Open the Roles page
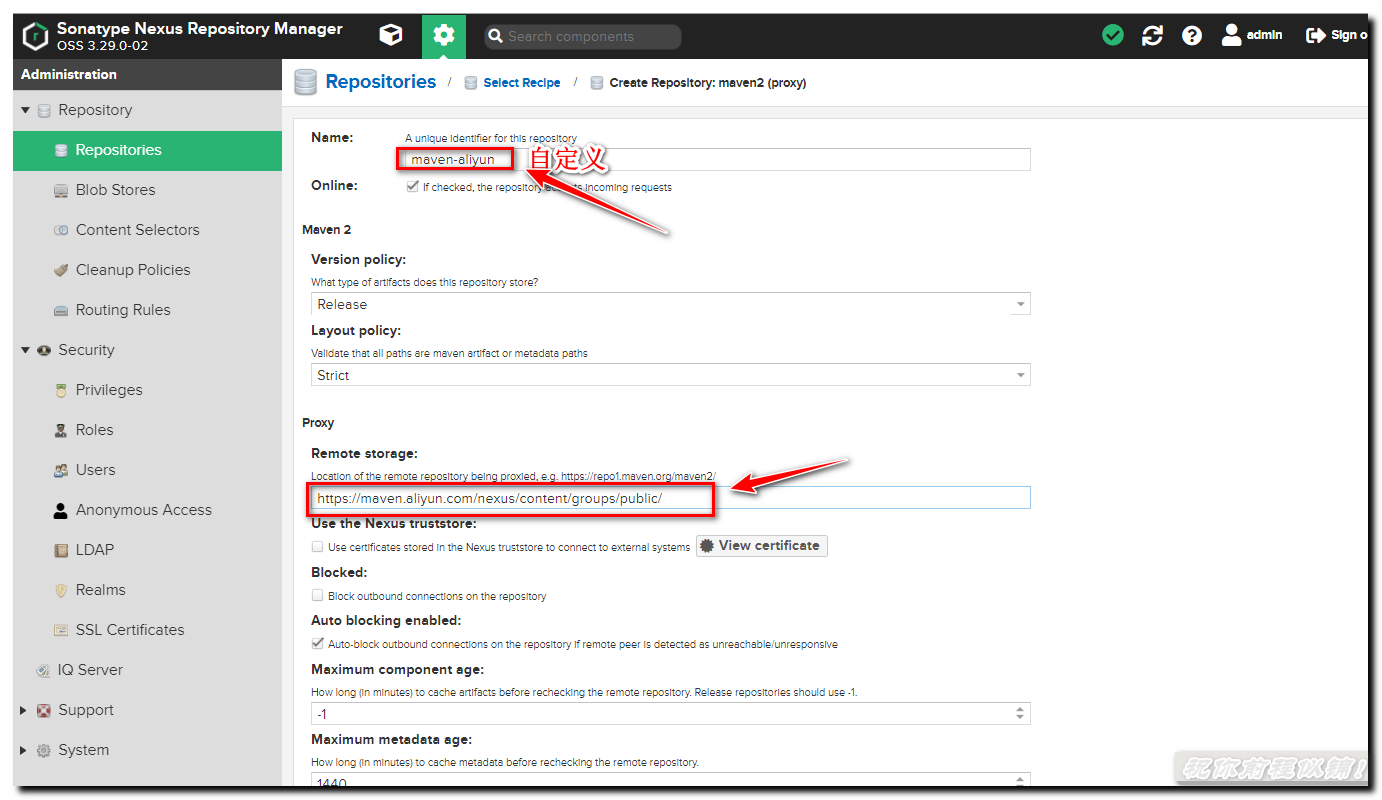 point(147,430)
